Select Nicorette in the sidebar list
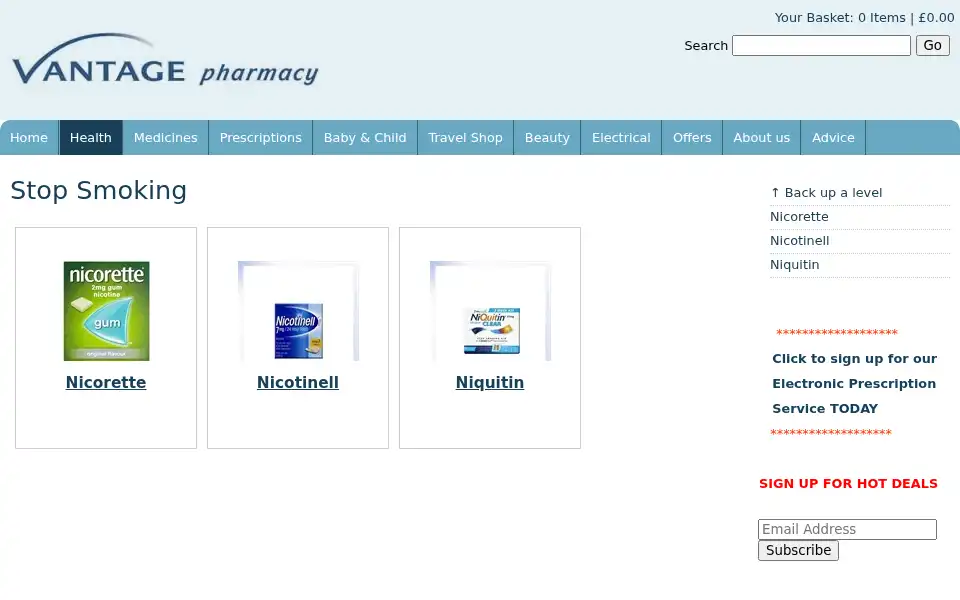The height and width of the screenshot is (600, 960). click(x=799, y=217)
